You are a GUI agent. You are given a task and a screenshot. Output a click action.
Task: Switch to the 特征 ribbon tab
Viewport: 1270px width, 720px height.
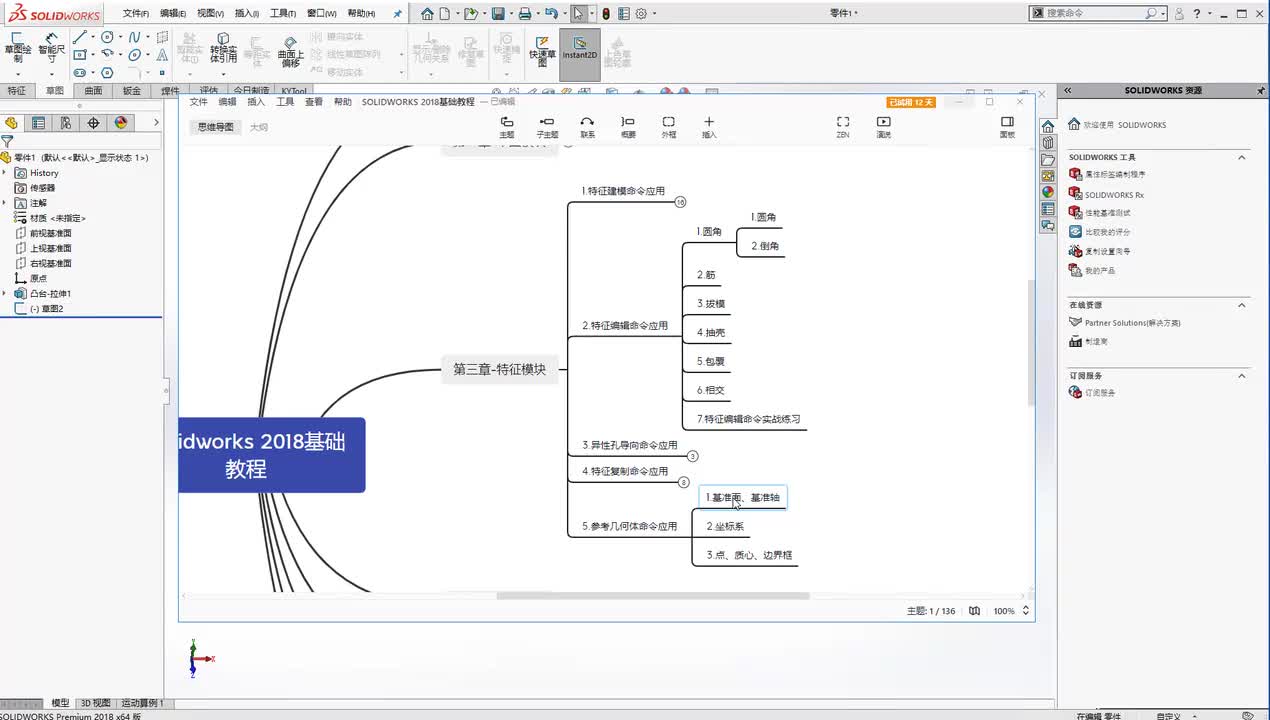pos(17,91)
